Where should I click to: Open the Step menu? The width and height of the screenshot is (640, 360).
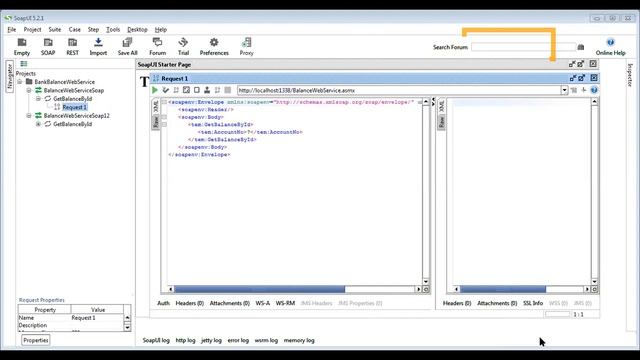point(93,29)
